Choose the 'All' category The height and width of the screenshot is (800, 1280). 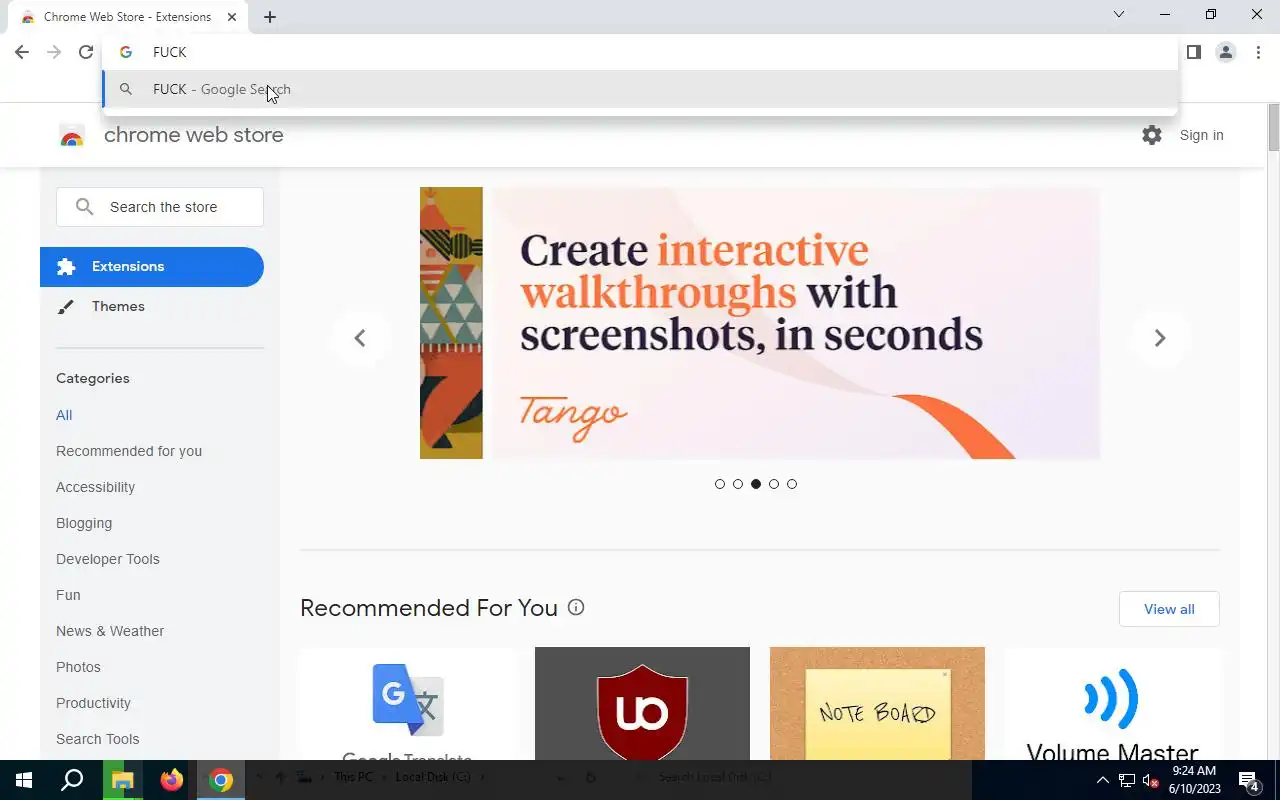point(64,415)
